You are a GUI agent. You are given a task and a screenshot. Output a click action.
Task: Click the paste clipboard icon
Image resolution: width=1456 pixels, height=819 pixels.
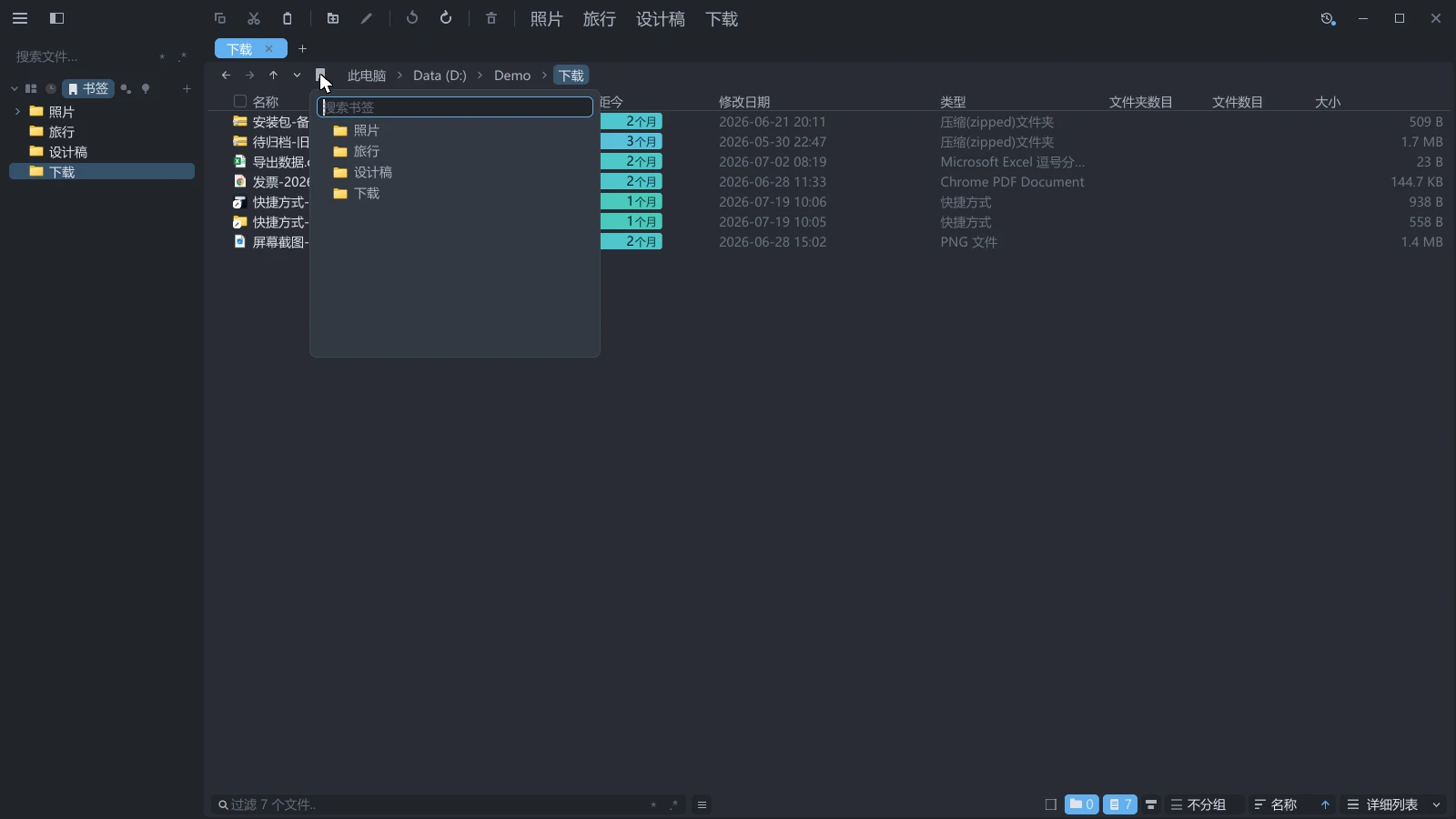tap(288, 18)
